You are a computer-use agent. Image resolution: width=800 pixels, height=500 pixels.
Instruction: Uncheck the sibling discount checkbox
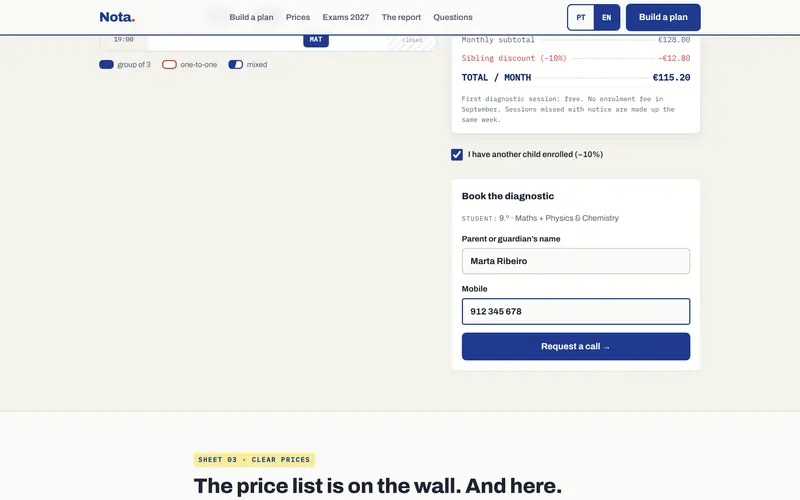[457, 155]
